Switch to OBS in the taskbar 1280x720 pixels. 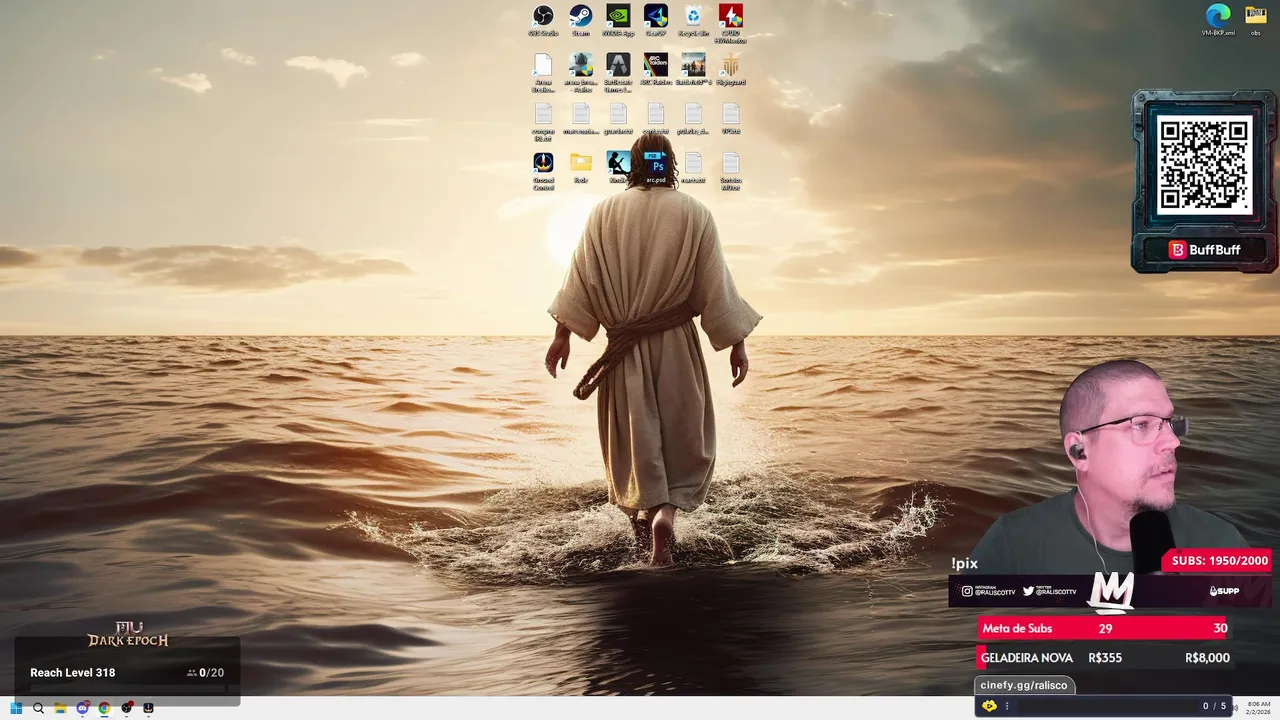click(x=126, y=708)
